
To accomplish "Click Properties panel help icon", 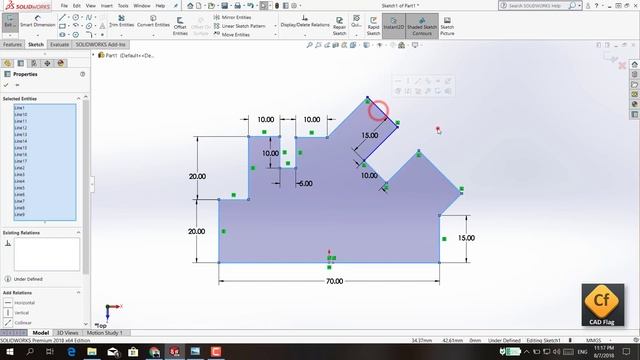I will [82, 74].
